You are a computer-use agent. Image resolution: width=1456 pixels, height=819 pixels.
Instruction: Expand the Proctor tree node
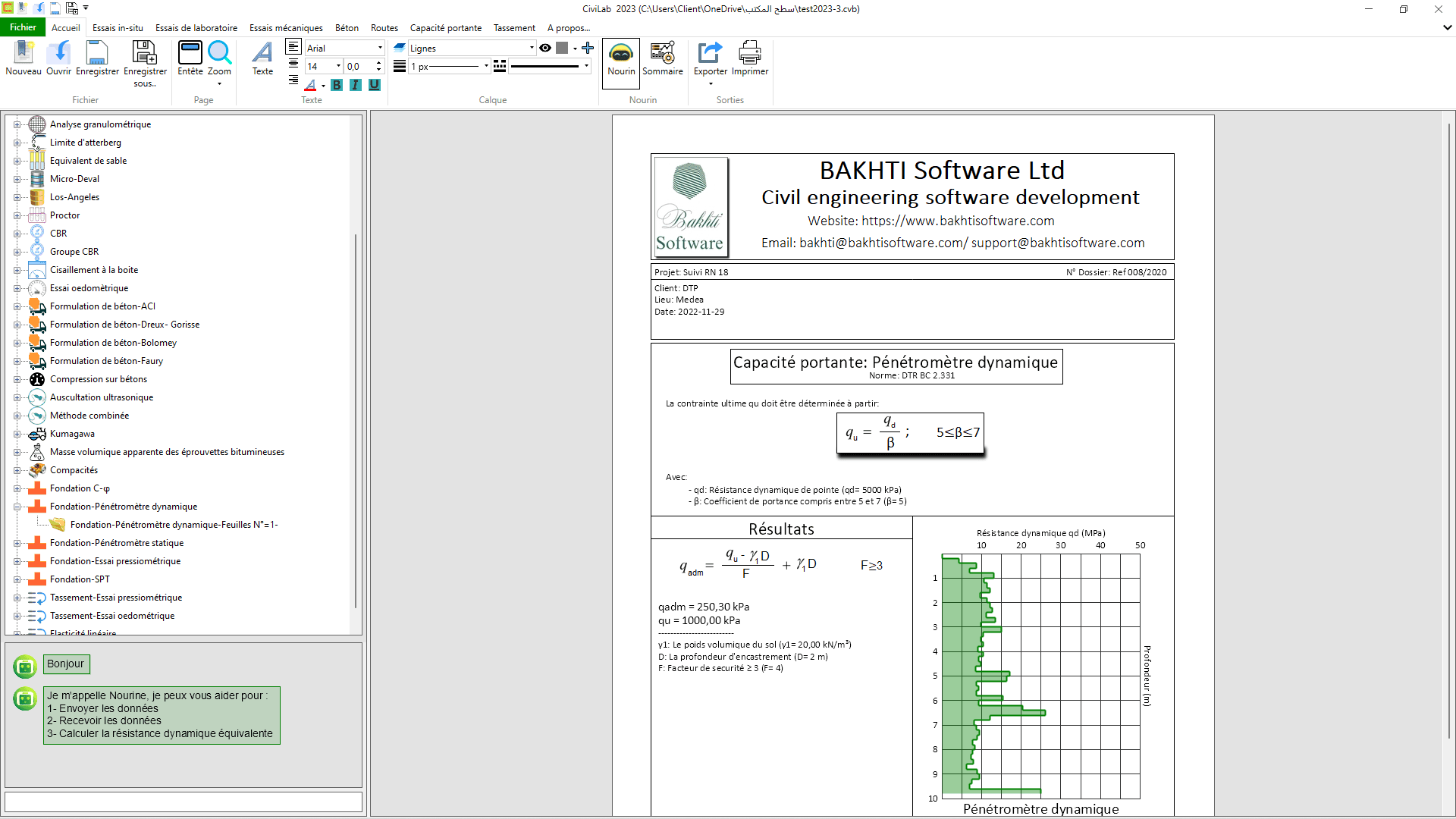tap(17, 215)
